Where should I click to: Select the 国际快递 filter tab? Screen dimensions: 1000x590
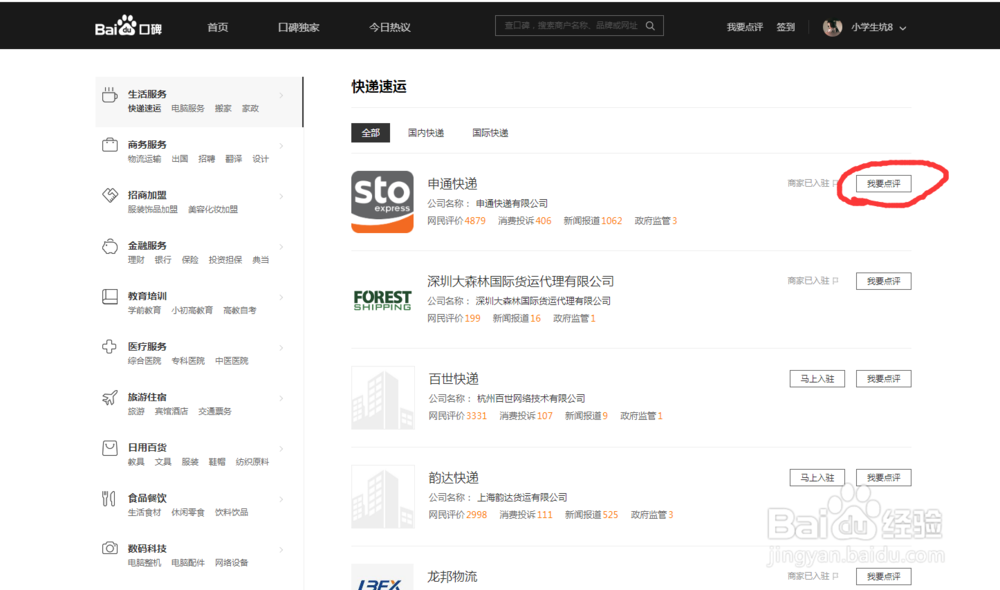[x=490, y=133]
